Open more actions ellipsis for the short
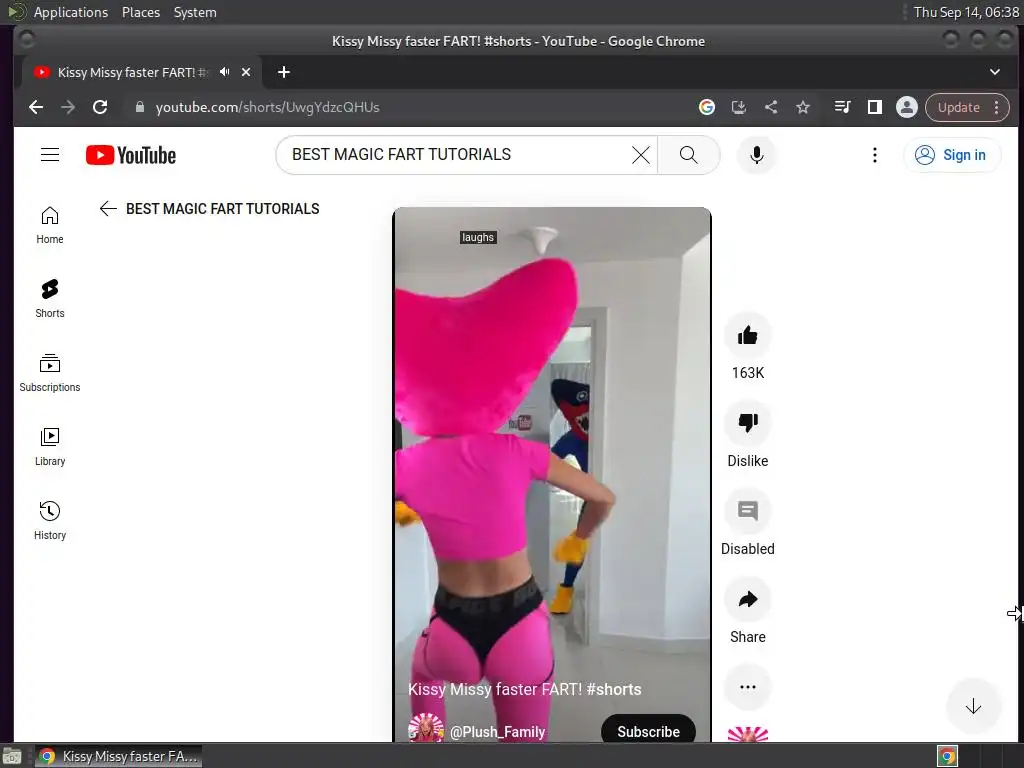Viewport: 1024px width, 768px height. (x=748, y=687)
